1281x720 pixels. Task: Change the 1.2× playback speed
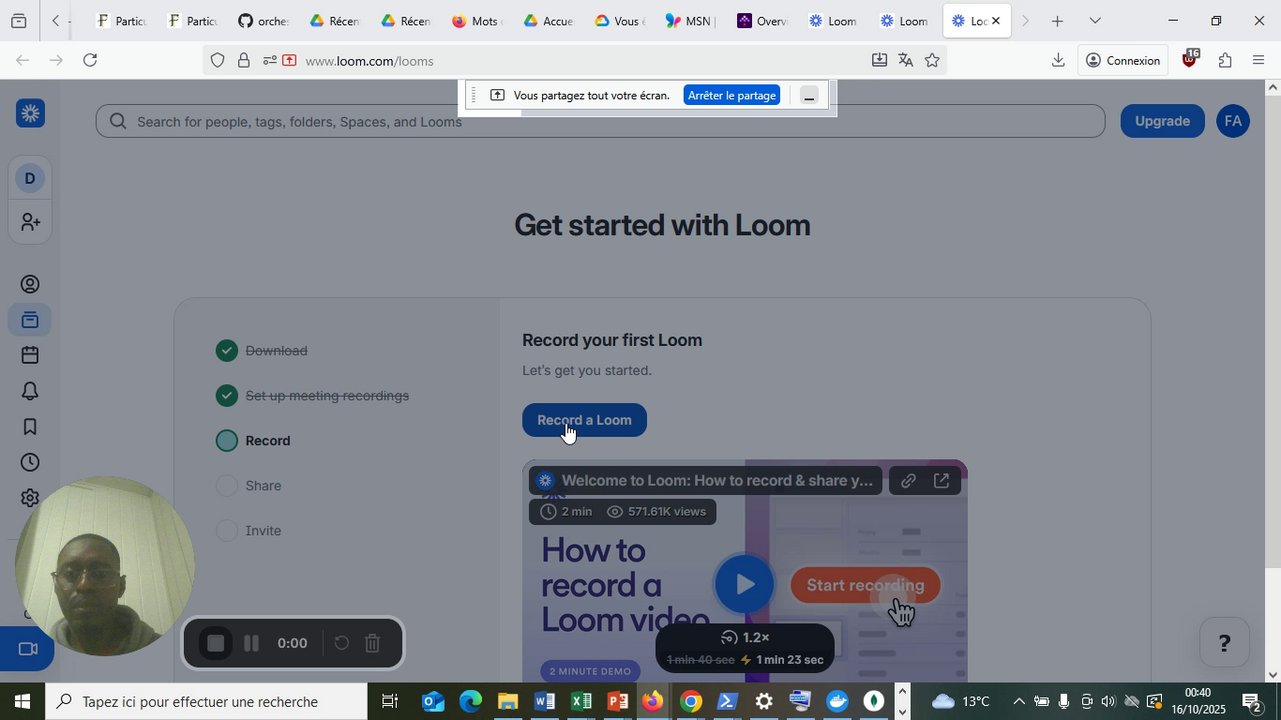tap(745, 637)
